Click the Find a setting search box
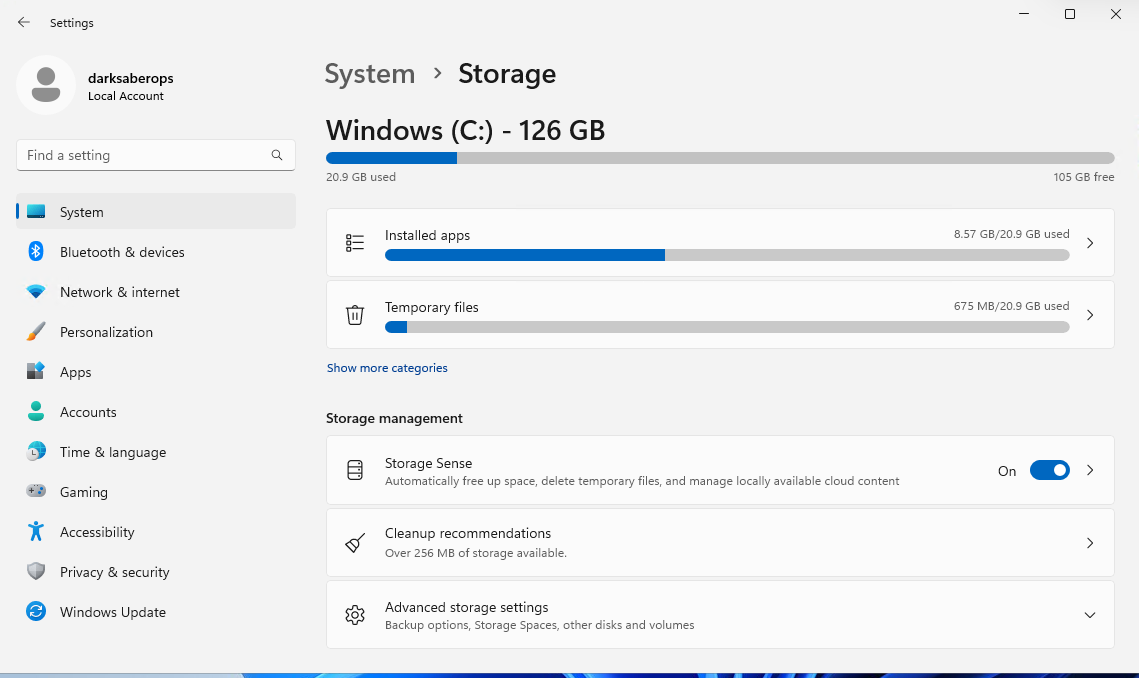The width and height of the screenshot is (1139, 678). (x=156, y=155)
